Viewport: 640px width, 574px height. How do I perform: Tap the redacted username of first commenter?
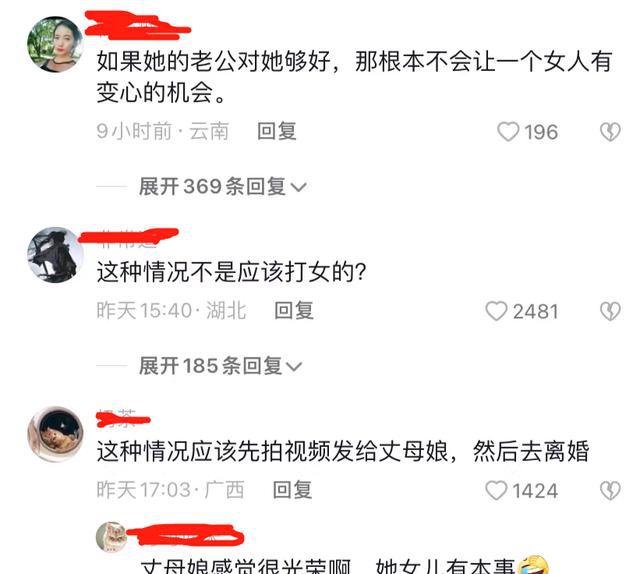tap(138, 25)
